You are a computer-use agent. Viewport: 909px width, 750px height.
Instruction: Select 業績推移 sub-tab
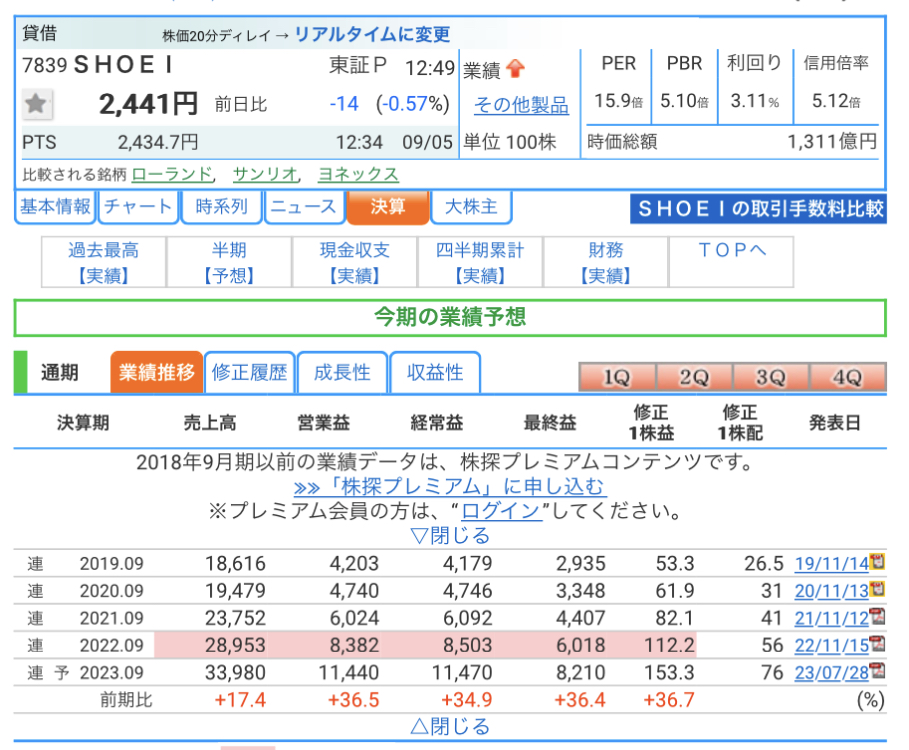(x=157, y=372)
